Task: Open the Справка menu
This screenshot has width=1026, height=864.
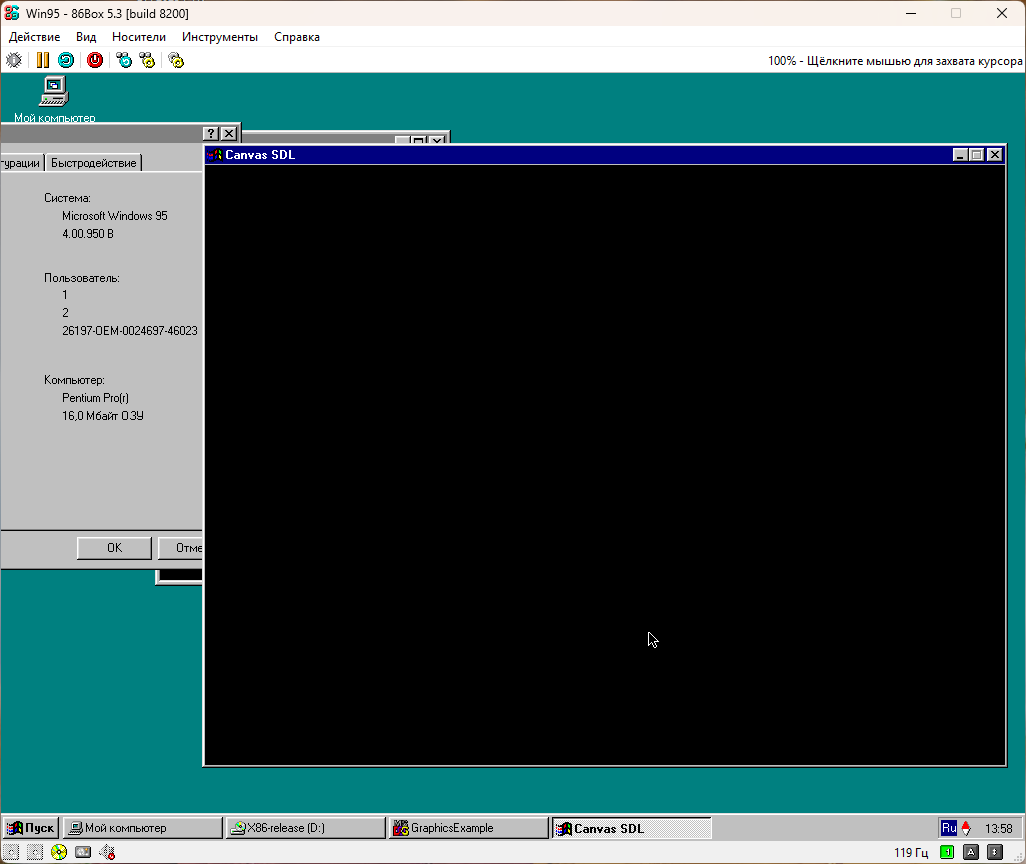Action: 296,37
